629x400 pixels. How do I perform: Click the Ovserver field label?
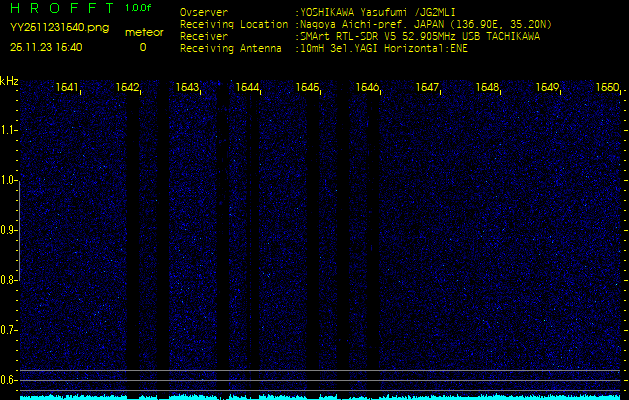point(204,12)
